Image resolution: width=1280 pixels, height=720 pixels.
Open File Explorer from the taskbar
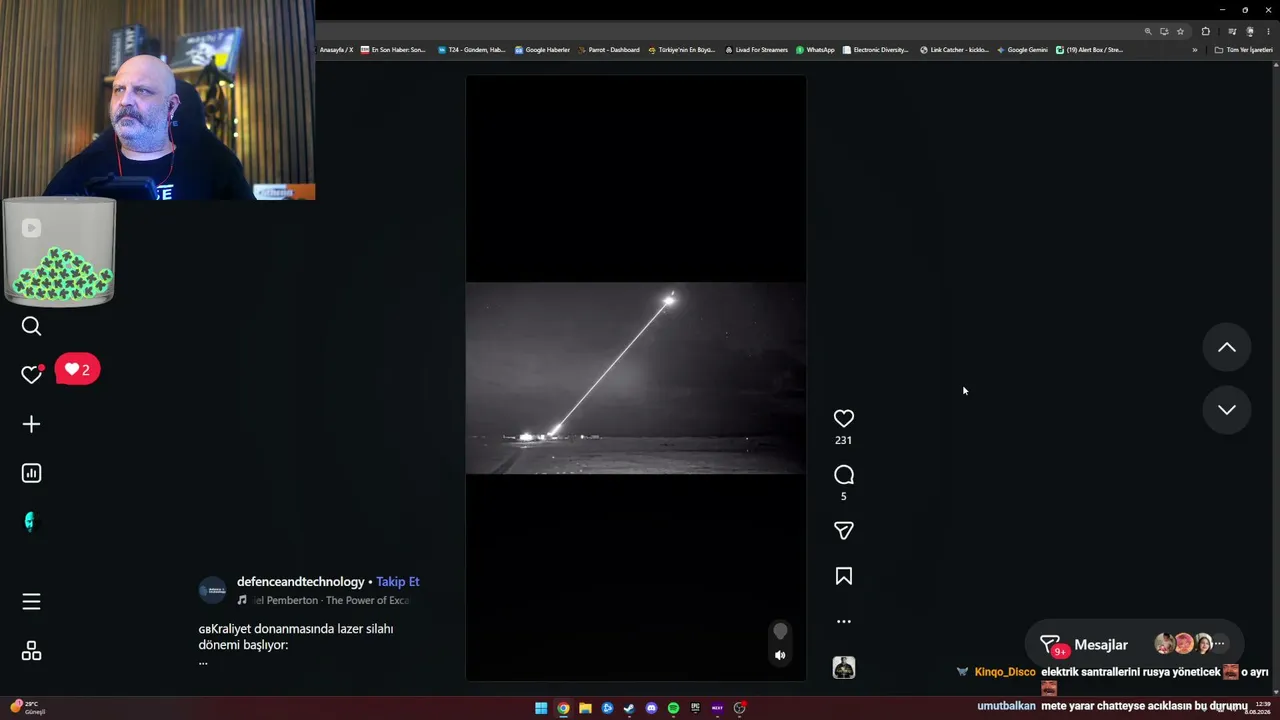tap(585, 708)
